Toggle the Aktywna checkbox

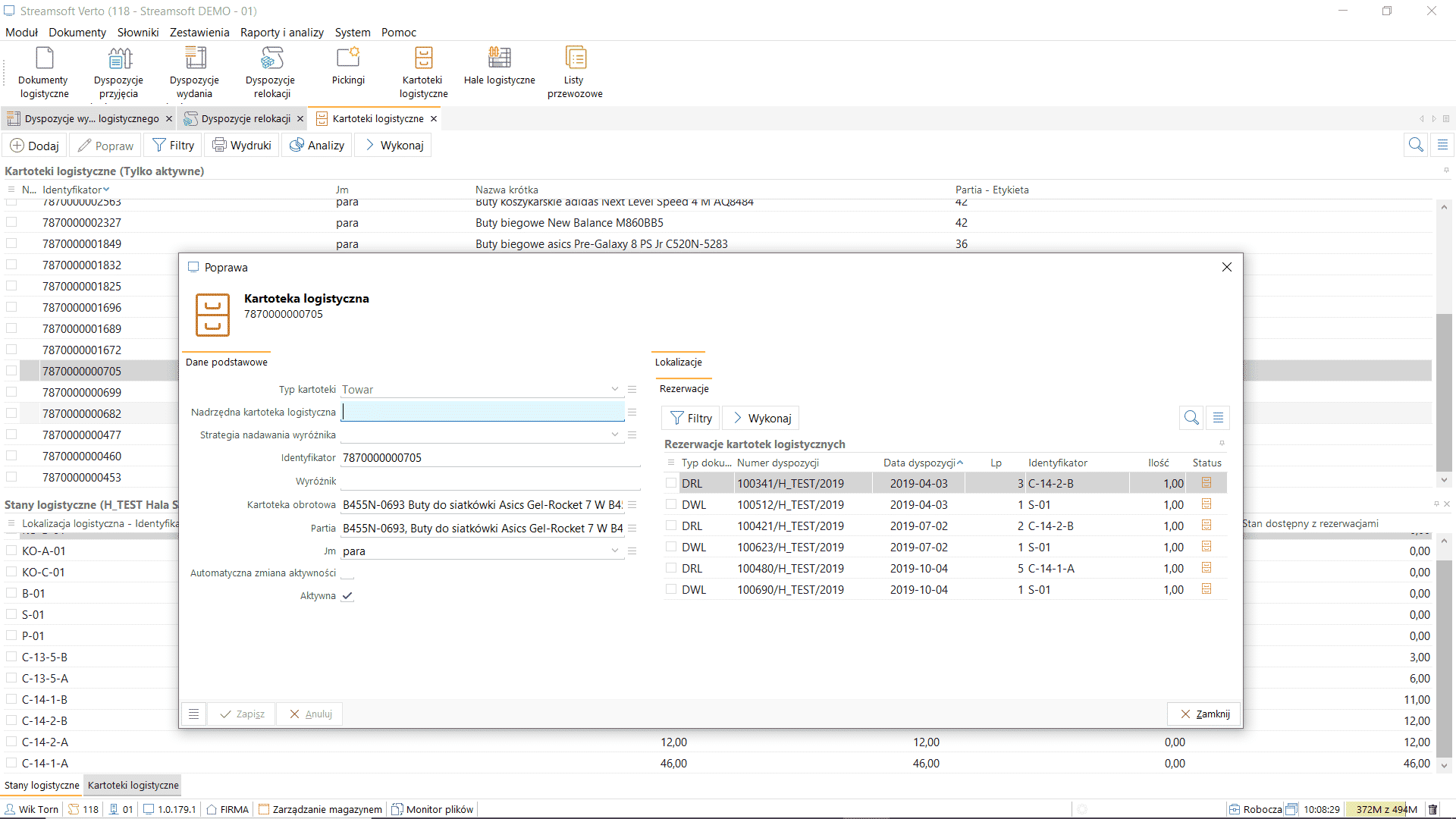pyautogui.click(x=347, y=596)
